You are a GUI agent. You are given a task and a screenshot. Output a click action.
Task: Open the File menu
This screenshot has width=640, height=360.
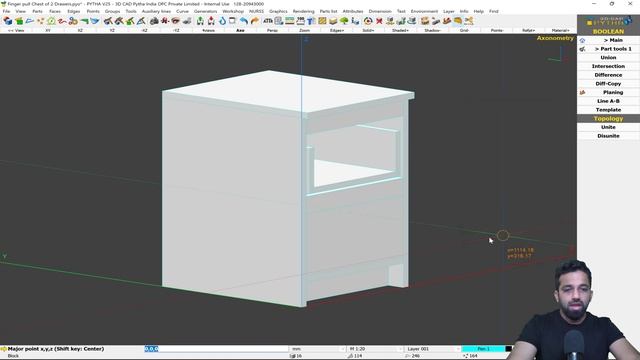coord(6,11)
